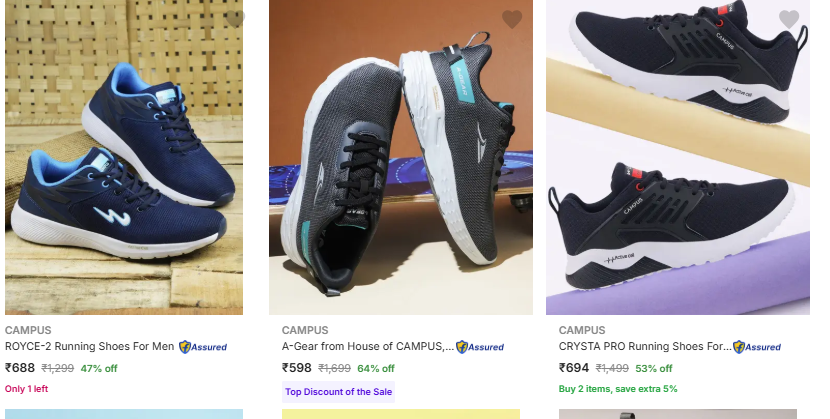Screen dimensions: 830x419
Task: Wishlist the ROYCE-2 shoes via heart icon
Action: (x=235, y=19)
